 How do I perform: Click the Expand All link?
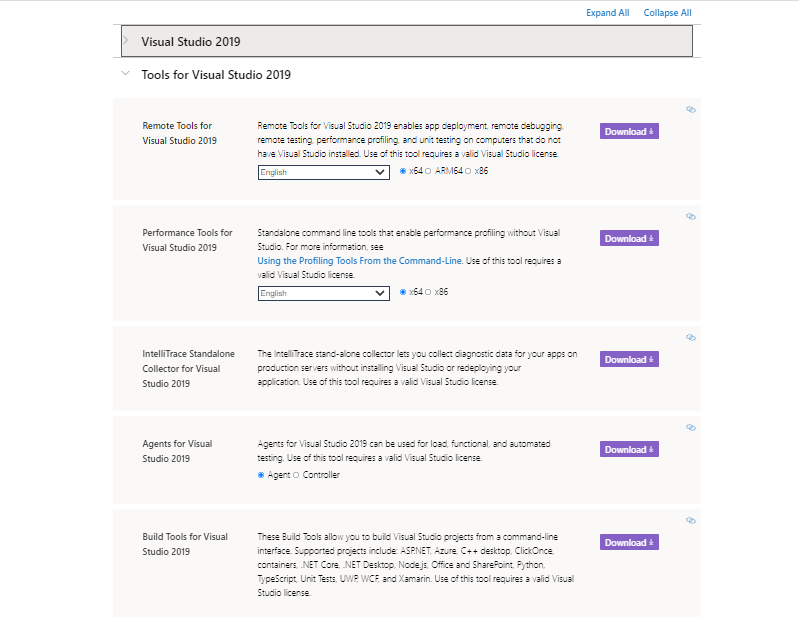608,13
